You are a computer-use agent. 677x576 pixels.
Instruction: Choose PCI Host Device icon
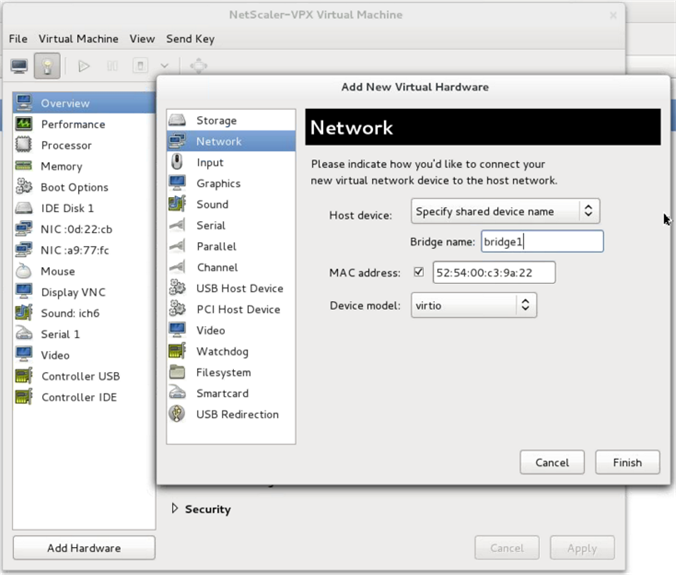[177, 309]
